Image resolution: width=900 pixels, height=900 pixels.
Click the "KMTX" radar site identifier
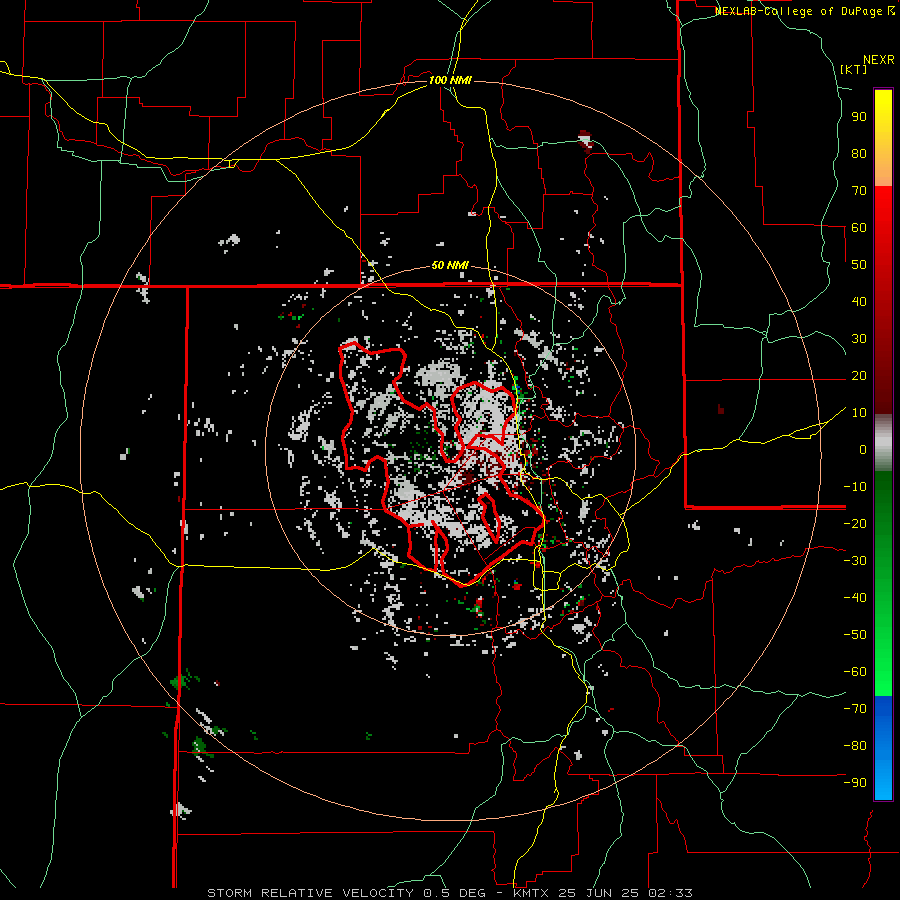pos(530,893)
